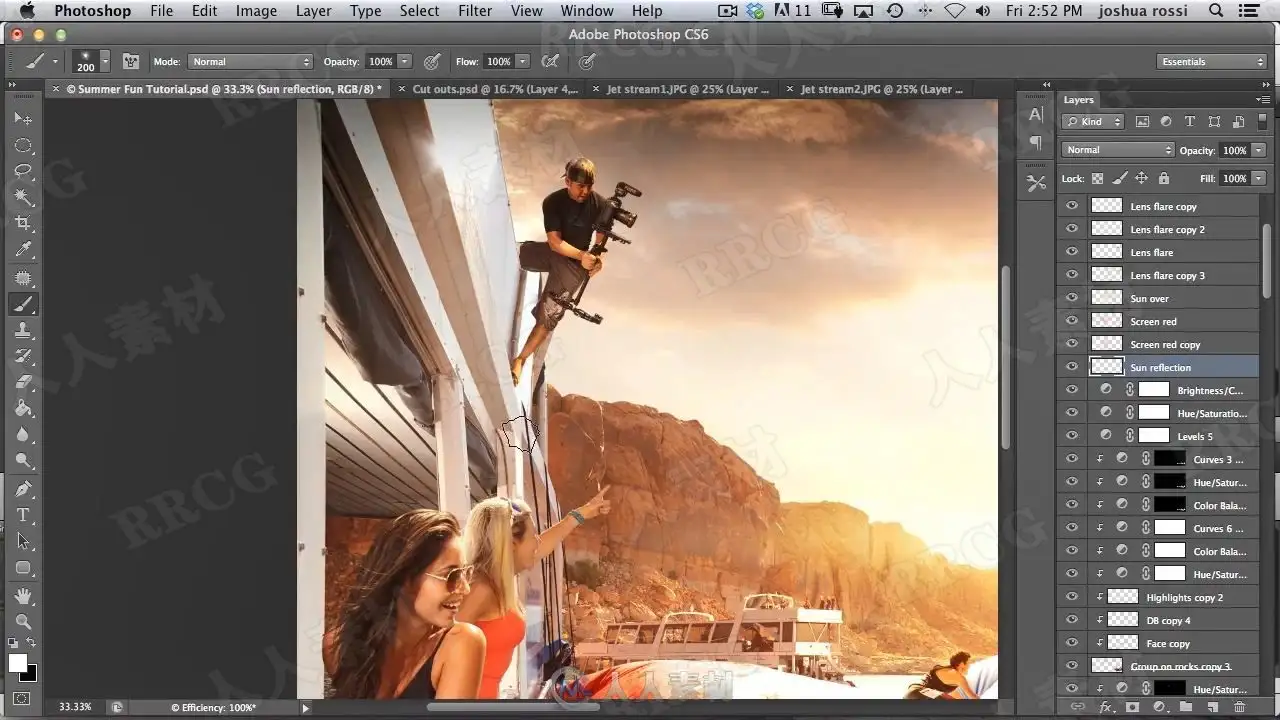Click the brush Opacity value field
The width and height of the screenshot is (1280, 720).
point(380,62)
